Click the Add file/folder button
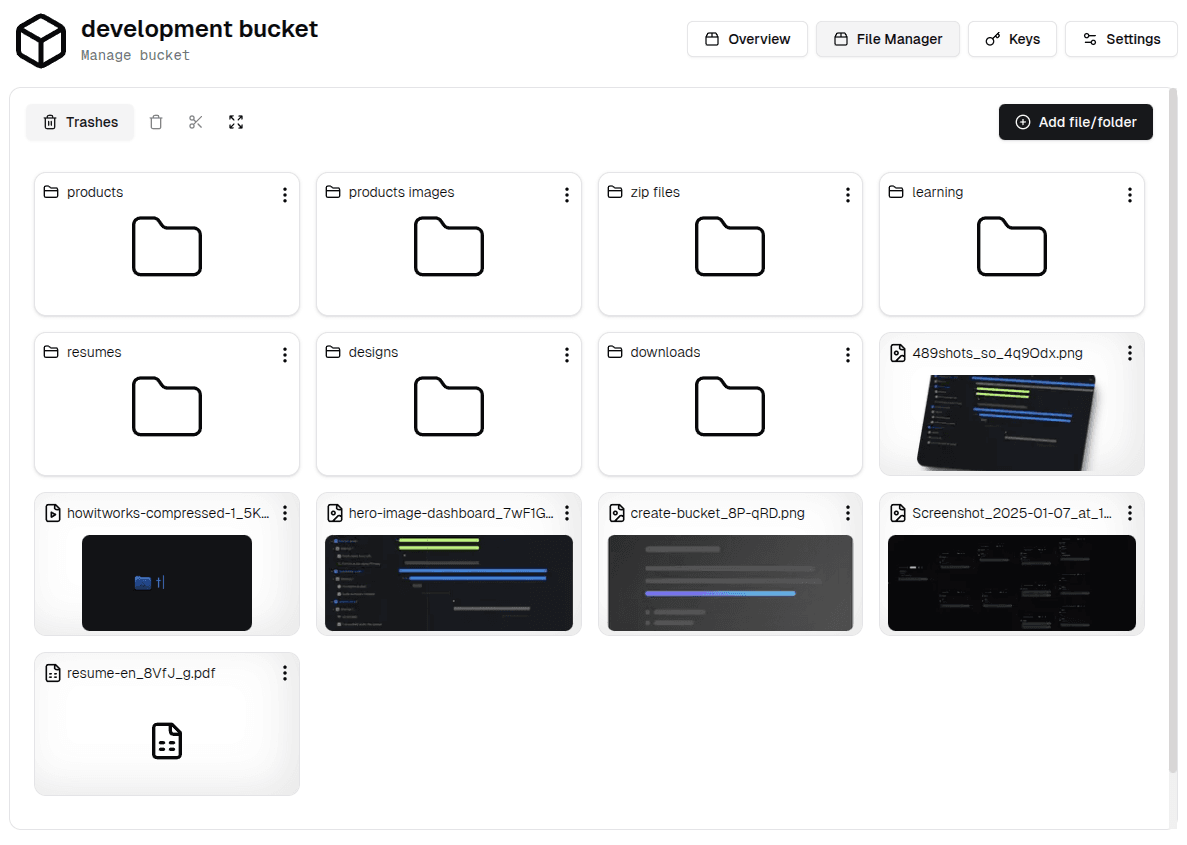 (1075, 122)
